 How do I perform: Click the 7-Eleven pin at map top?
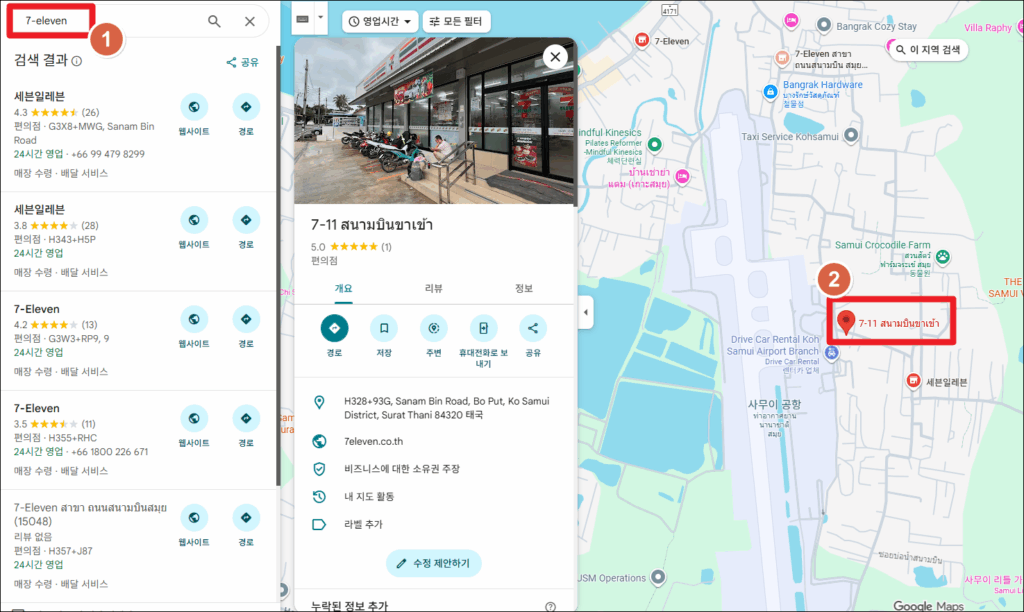coord(642,40)
